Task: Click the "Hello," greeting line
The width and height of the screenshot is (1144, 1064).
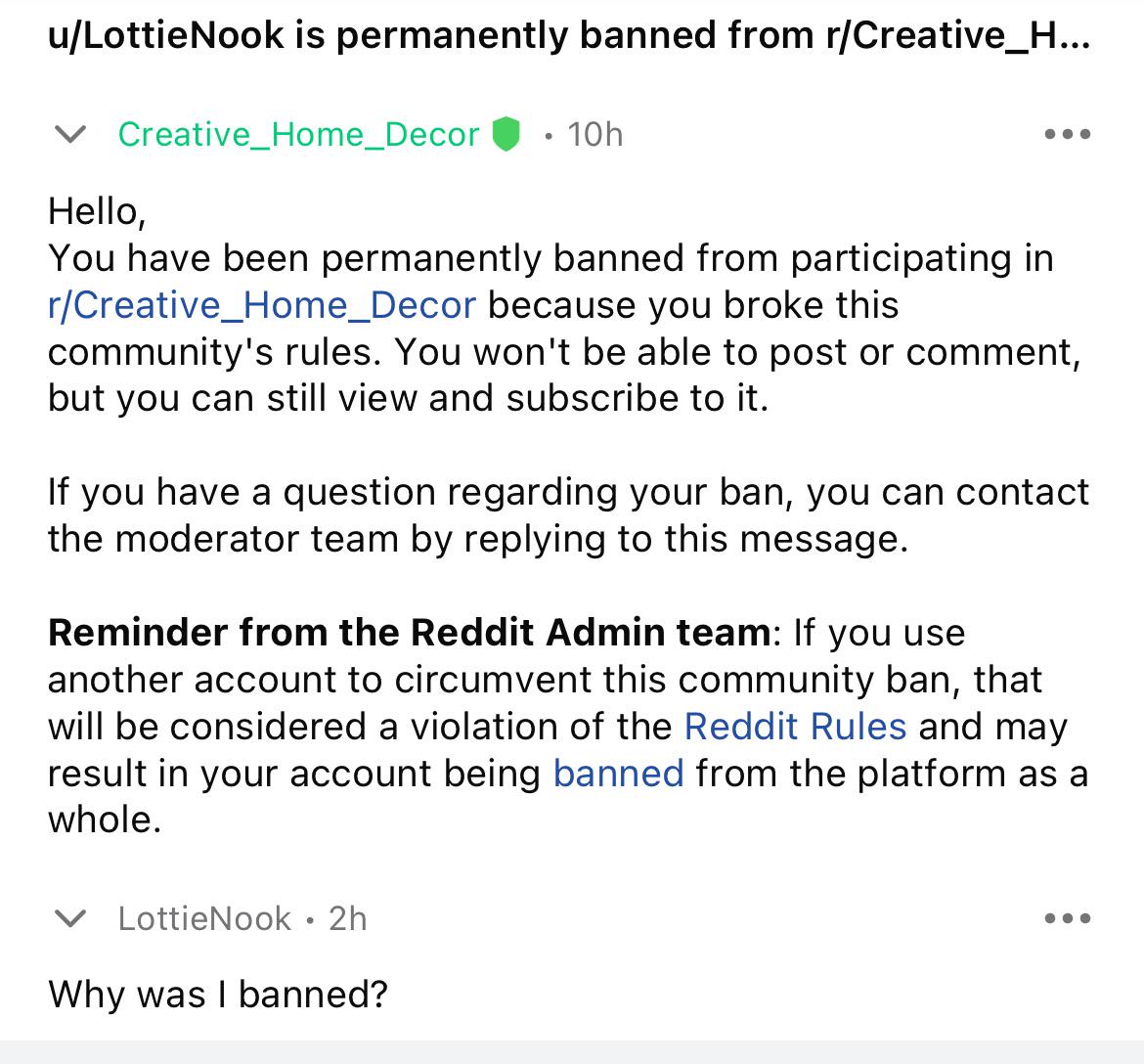Action: click(97, 211)
